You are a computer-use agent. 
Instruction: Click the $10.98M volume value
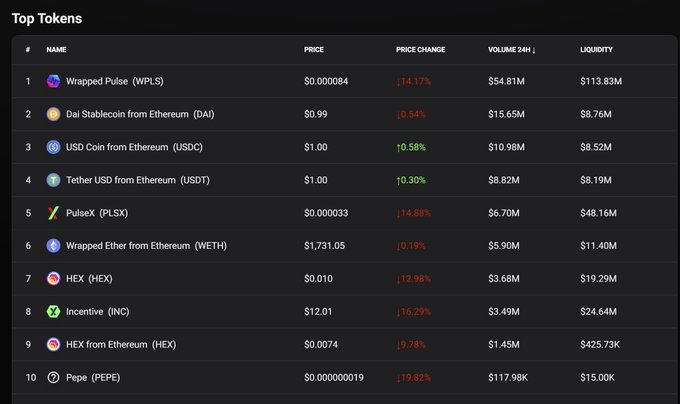tap(507, 147)
